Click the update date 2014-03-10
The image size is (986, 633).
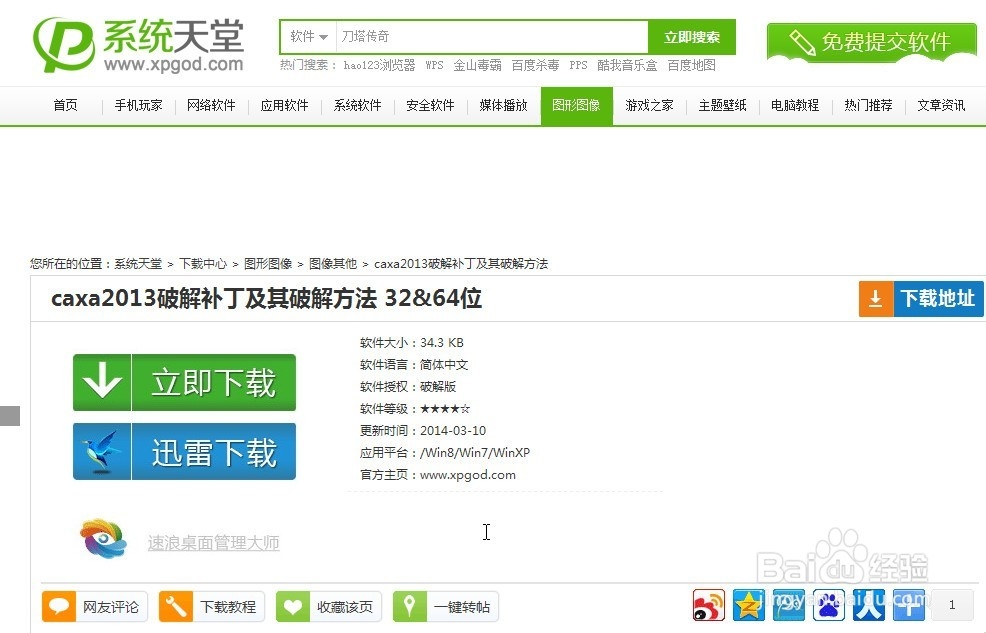point(453,431)
